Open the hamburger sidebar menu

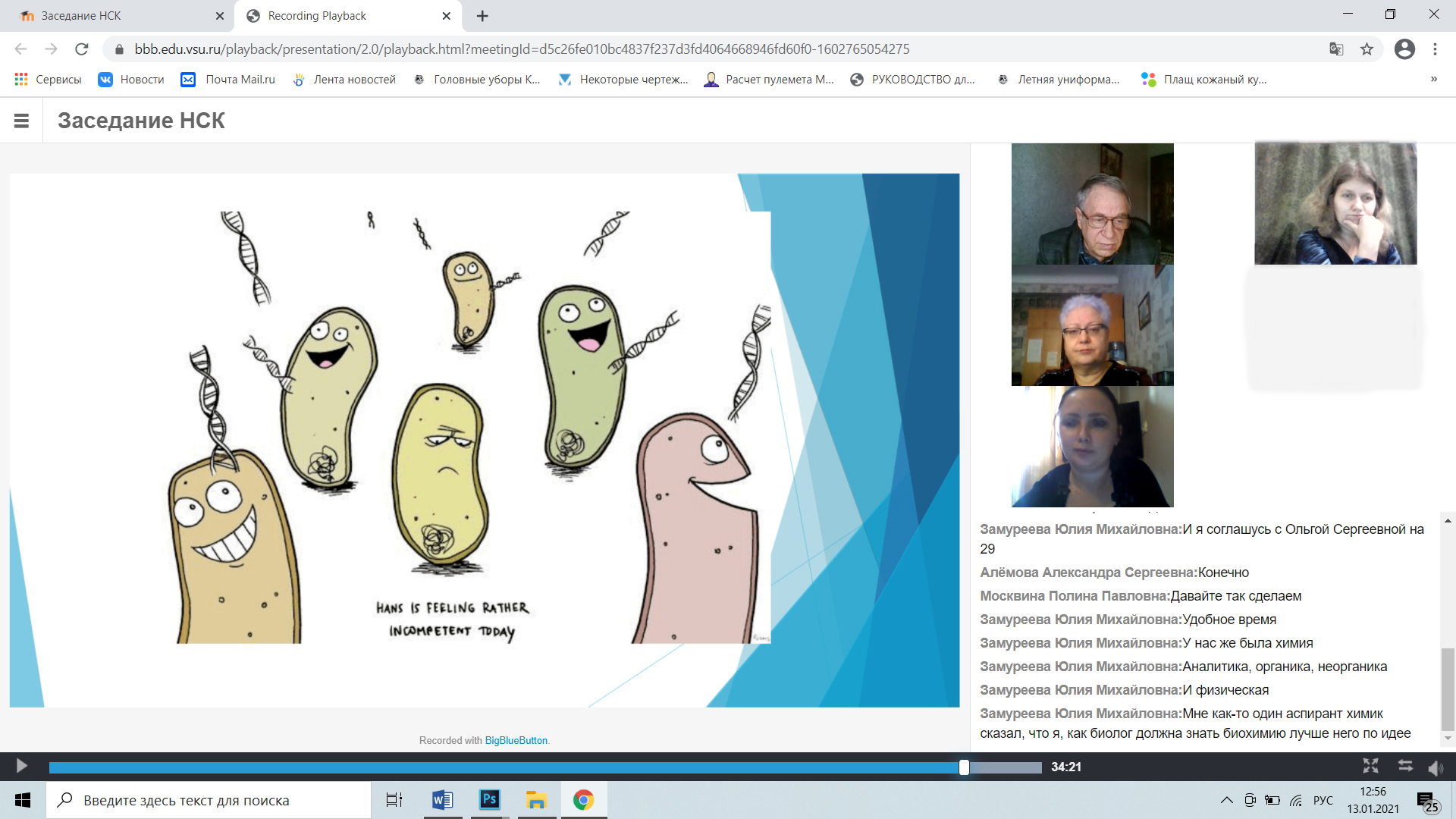(x=21, y=121)
